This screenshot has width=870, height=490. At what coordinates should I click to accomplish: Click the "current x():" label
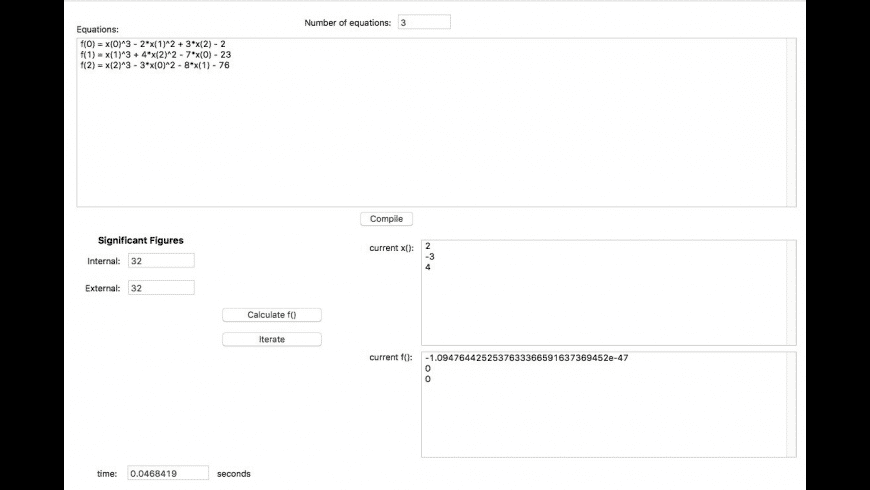(x=391, y=247)
